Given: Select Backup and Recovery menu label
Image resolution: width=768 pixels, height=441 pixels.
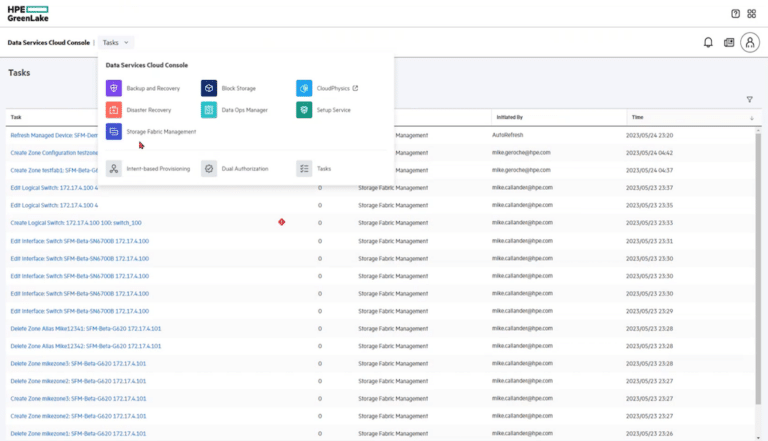Looking at the screenshot, I should click(x=153, y=88).
